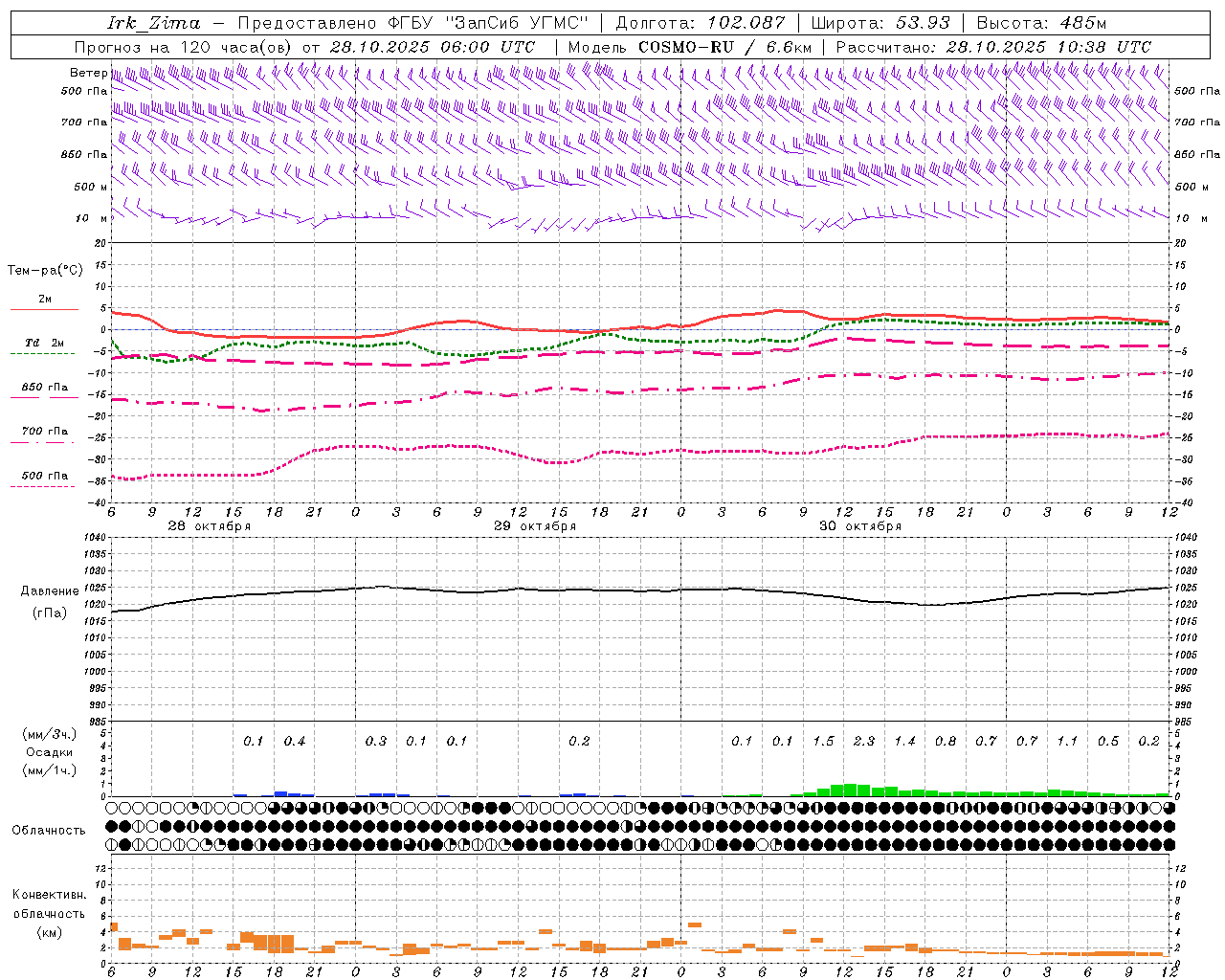Click the precipitation value 0.4
The width and height of the screenshot is (1225, 980).
(x=294, y=741)
